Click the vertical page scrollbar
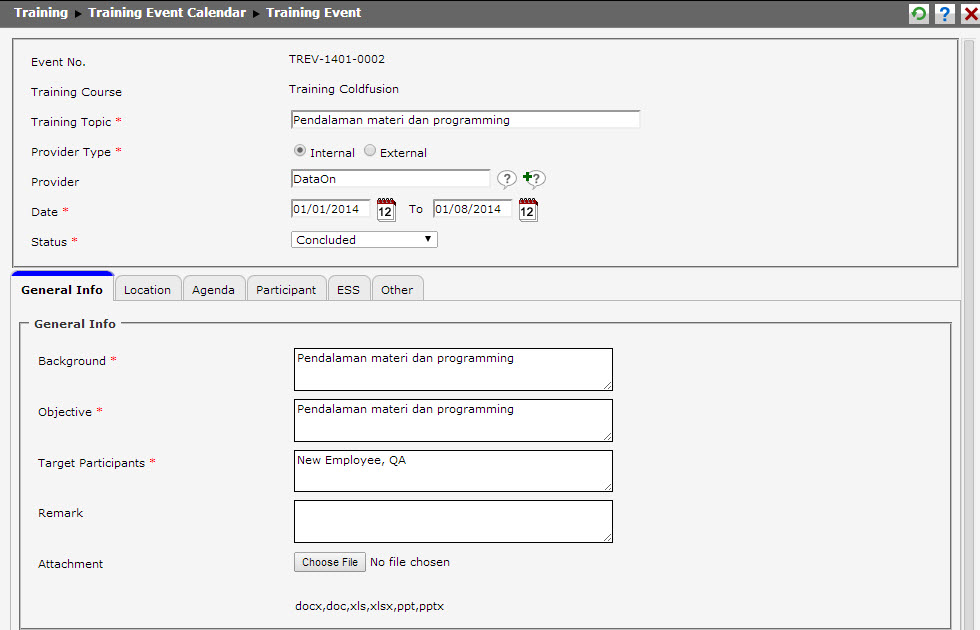This screenshot has width=980, height=630. [969, 334]
